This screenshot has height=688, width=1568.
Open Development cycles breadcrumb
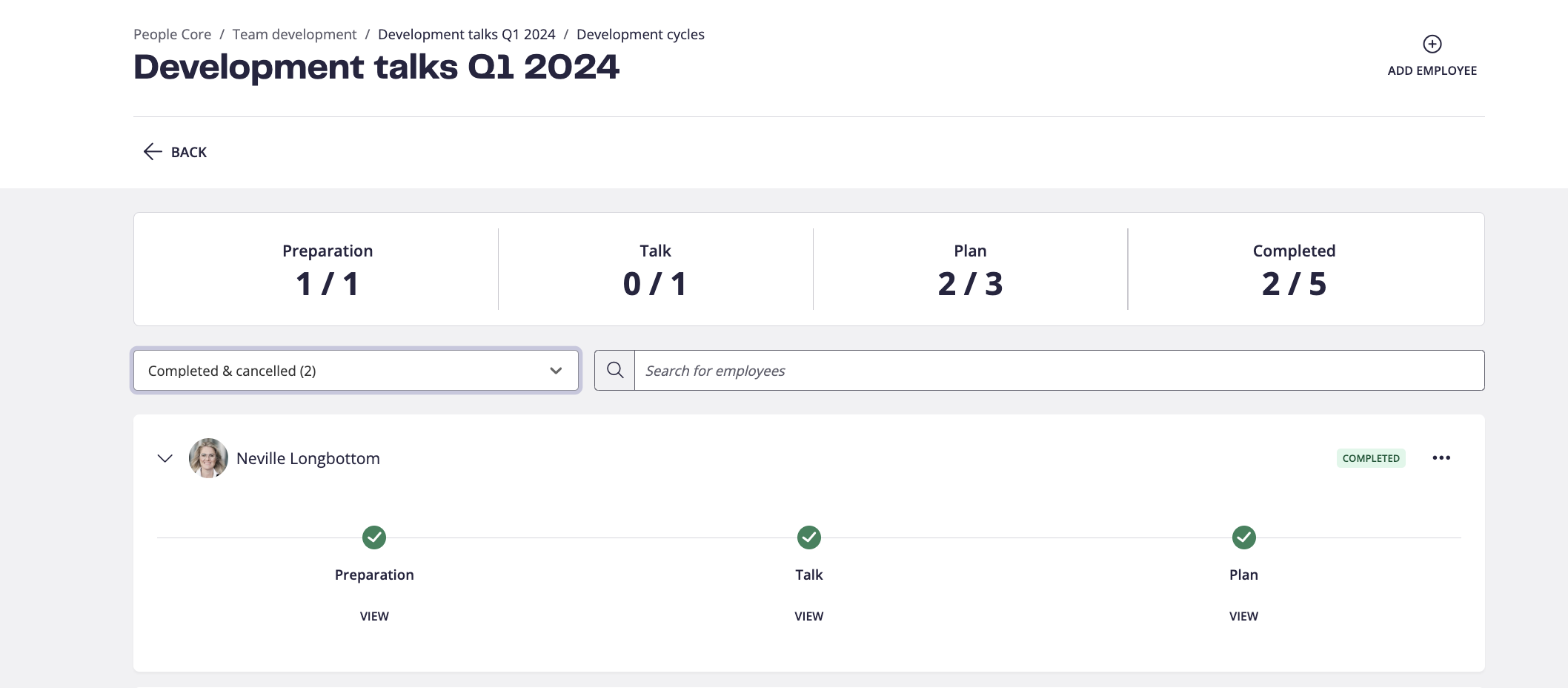640,34
